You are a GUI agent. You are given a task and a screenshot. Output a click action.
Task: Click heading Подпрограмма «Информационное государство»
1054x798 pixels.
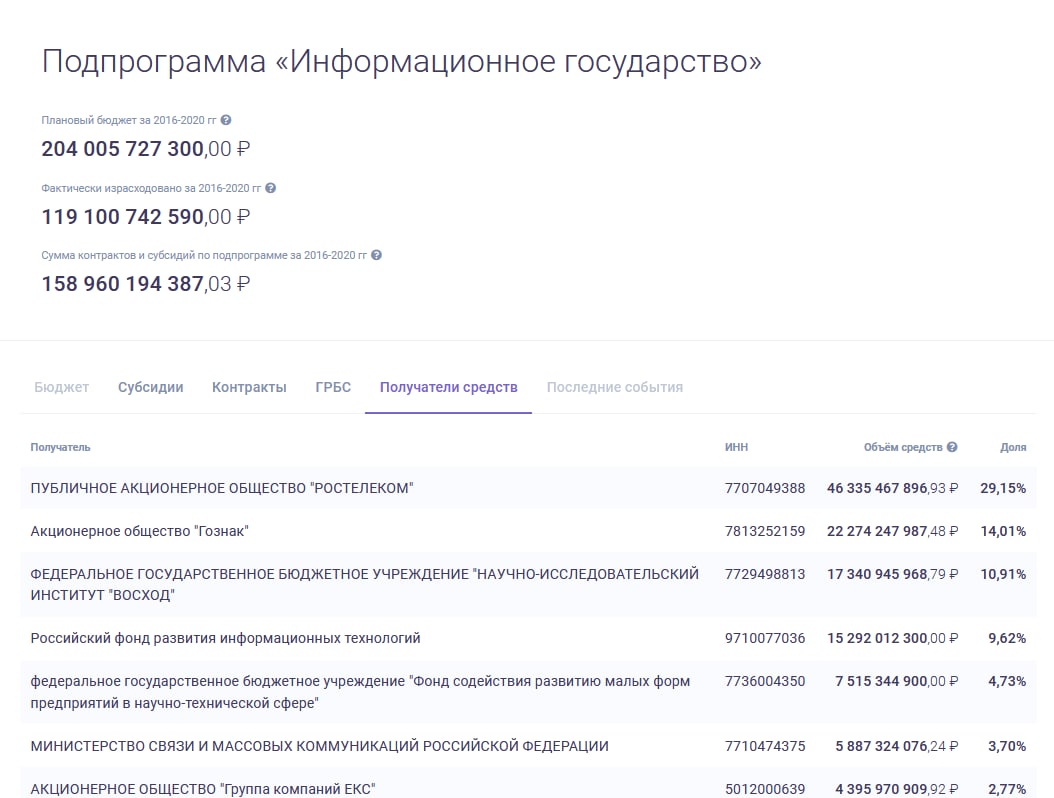(401, 62)
